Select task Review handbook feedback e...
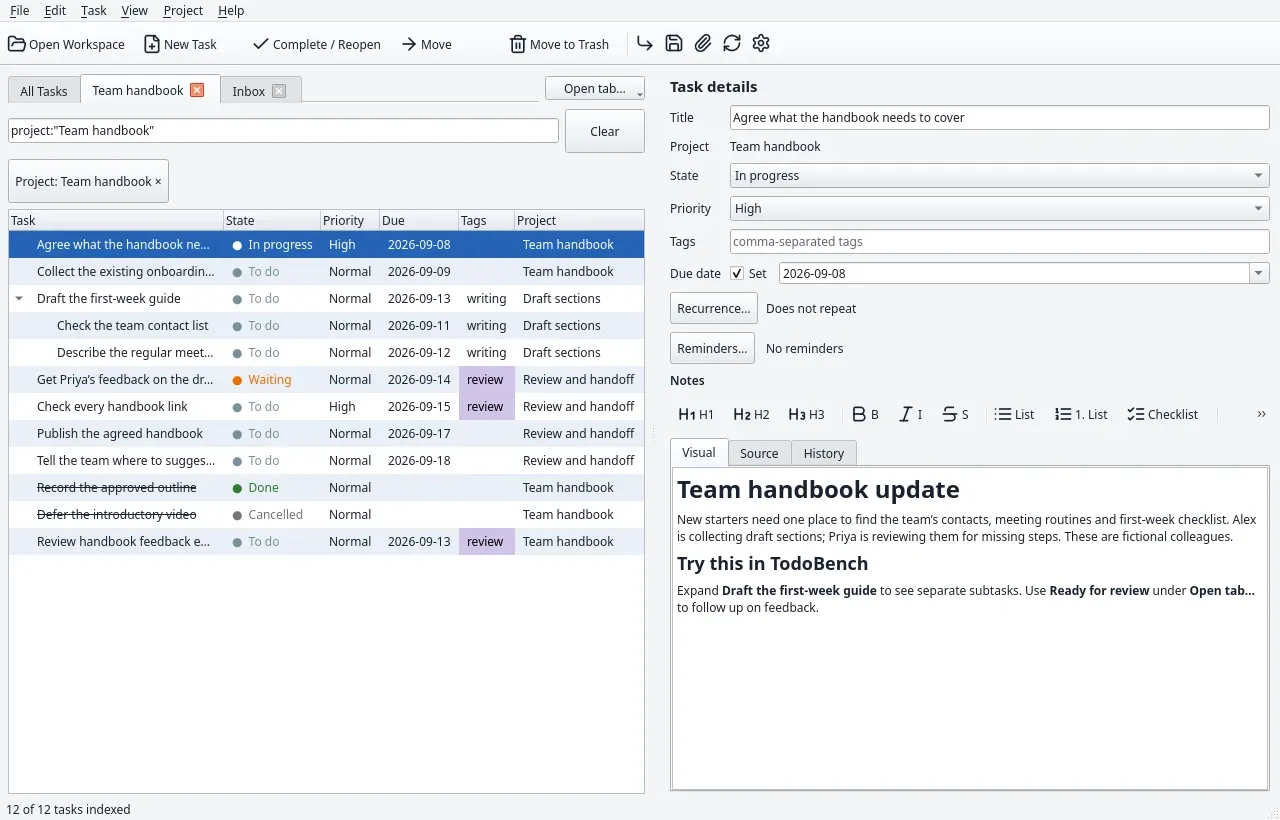Screen dimensions: 1280x820 click(326, 542)
